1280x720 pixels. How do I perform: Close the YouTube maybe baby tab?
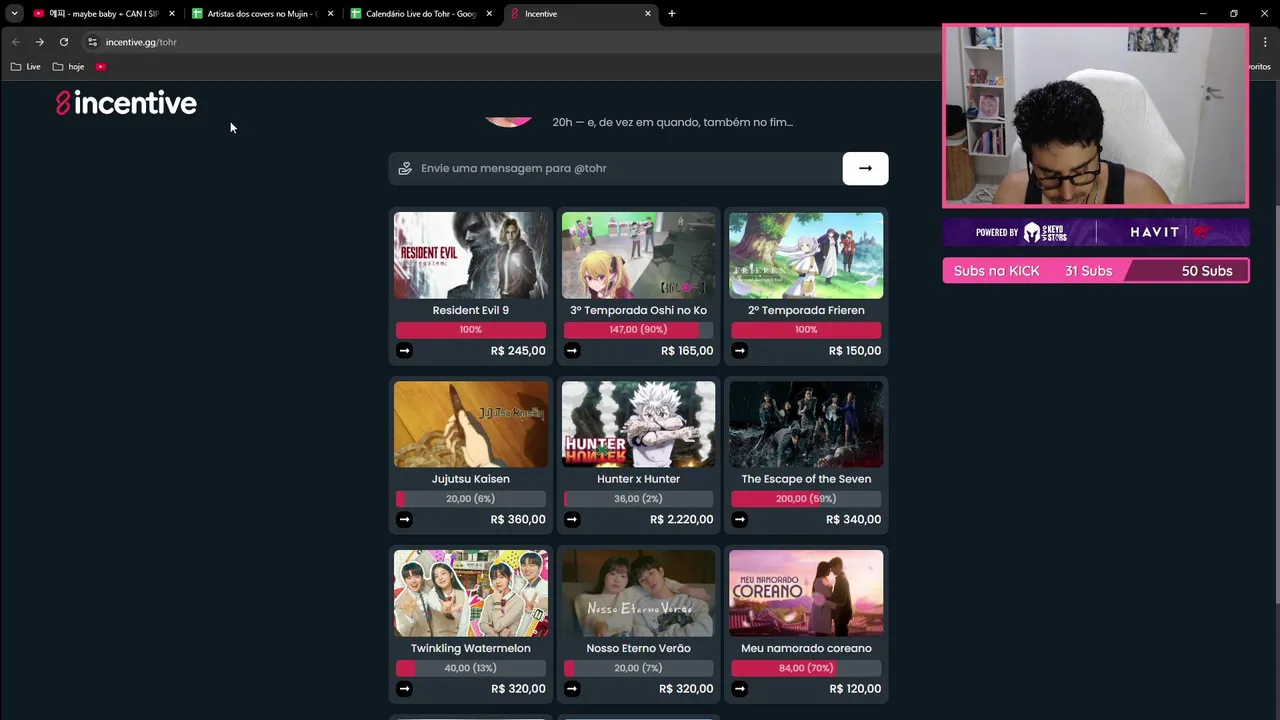tap(172, 14)
